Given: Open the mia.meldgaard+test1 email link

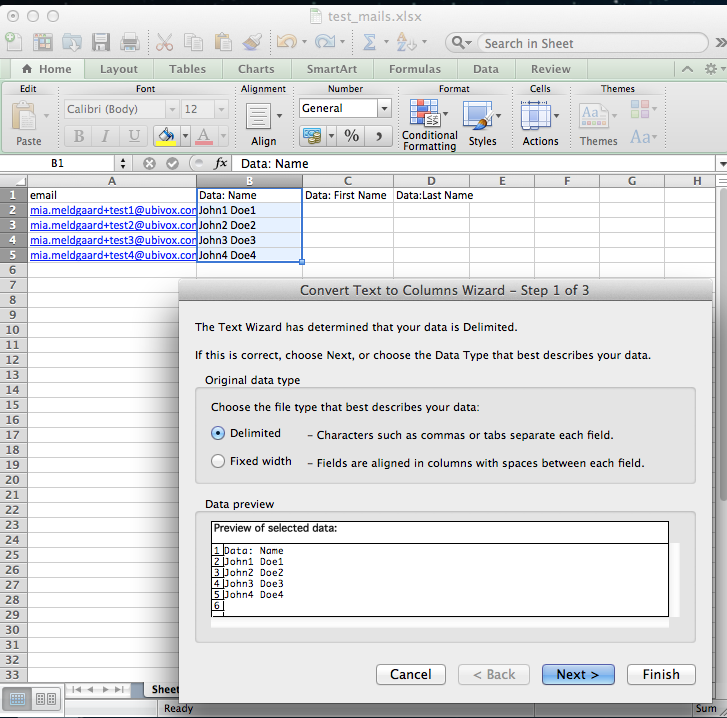Looking at the screenshot, I should [113, 210].
